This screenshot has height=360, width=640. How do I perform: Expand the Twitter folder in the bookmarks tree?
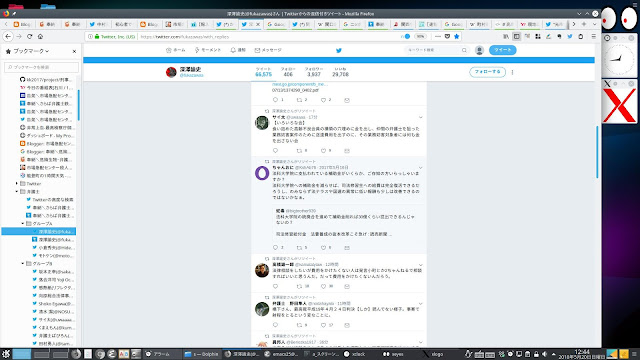[17, 184]
